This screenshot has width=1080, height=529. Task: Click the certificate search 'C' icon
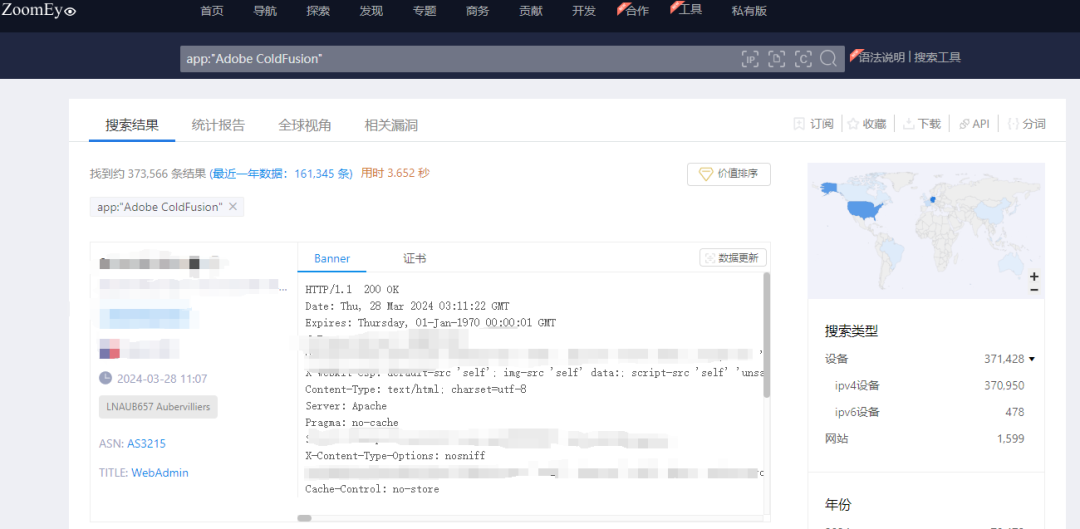(803, 59)
